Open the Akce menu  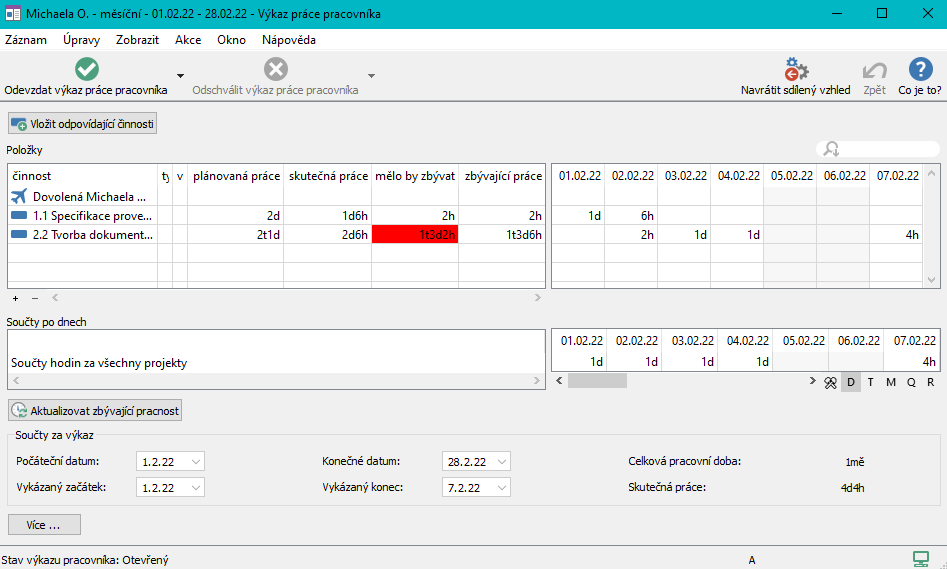[x=188, y=40]
